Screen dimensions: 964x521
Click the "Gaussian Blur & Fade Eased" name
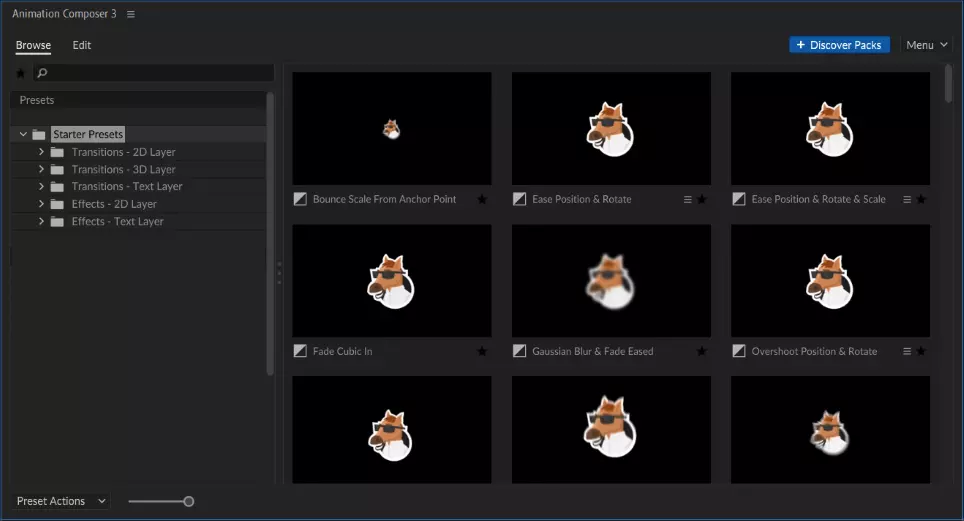pos(593,351)
